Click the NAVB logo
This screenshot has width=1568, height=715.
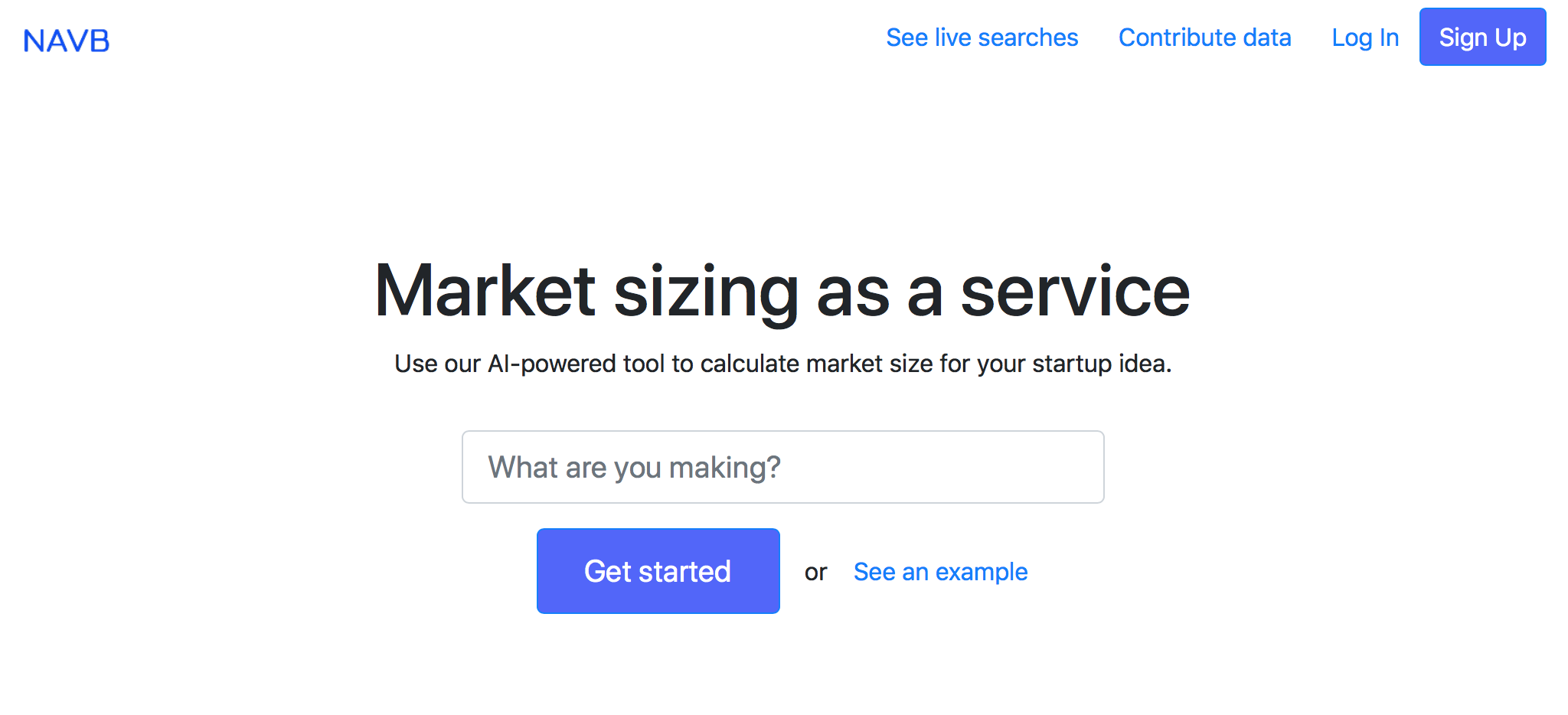coord(67,41)
